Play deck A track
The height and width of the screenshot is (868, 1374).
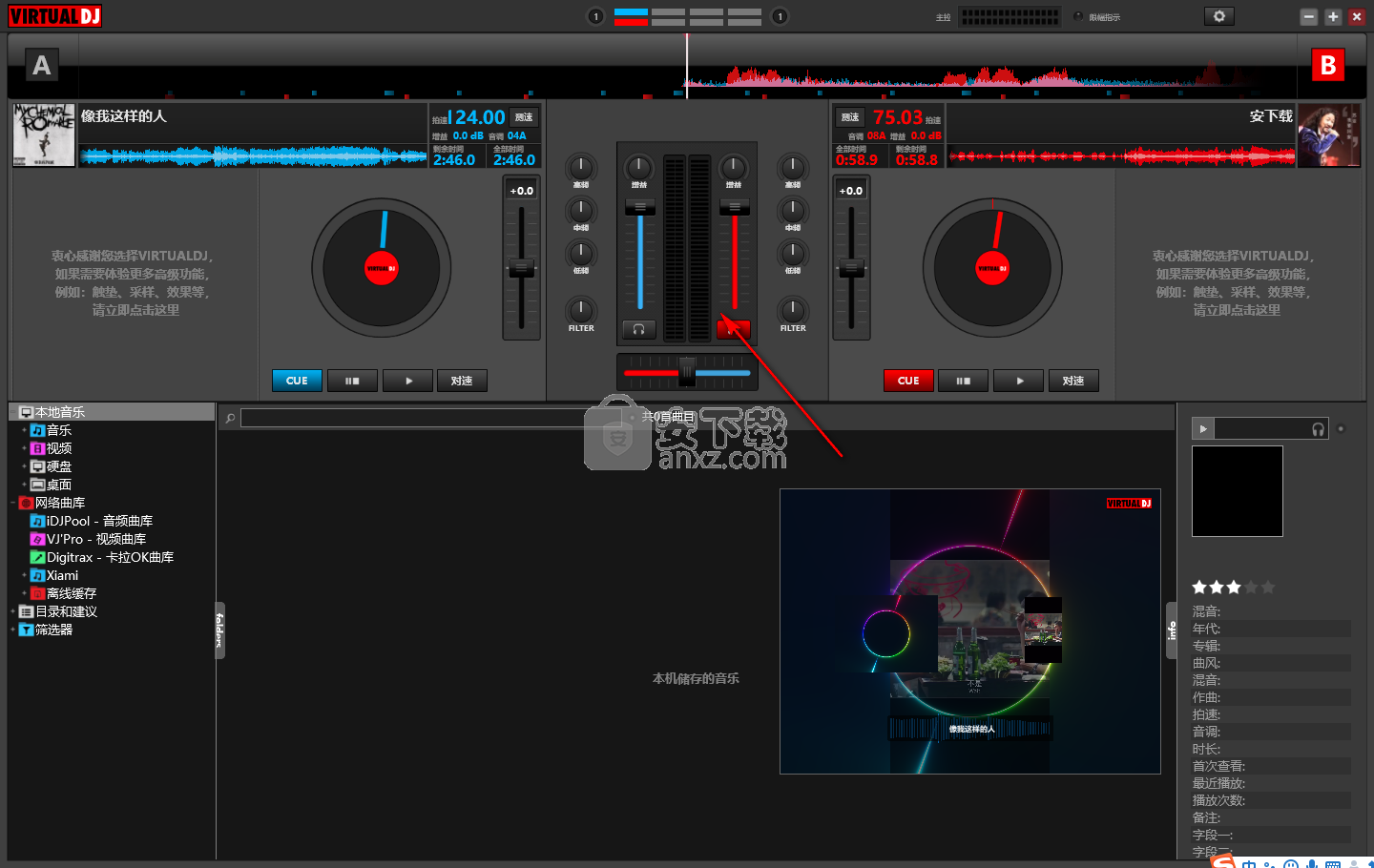pyautogui.click(x=408, y=381)
